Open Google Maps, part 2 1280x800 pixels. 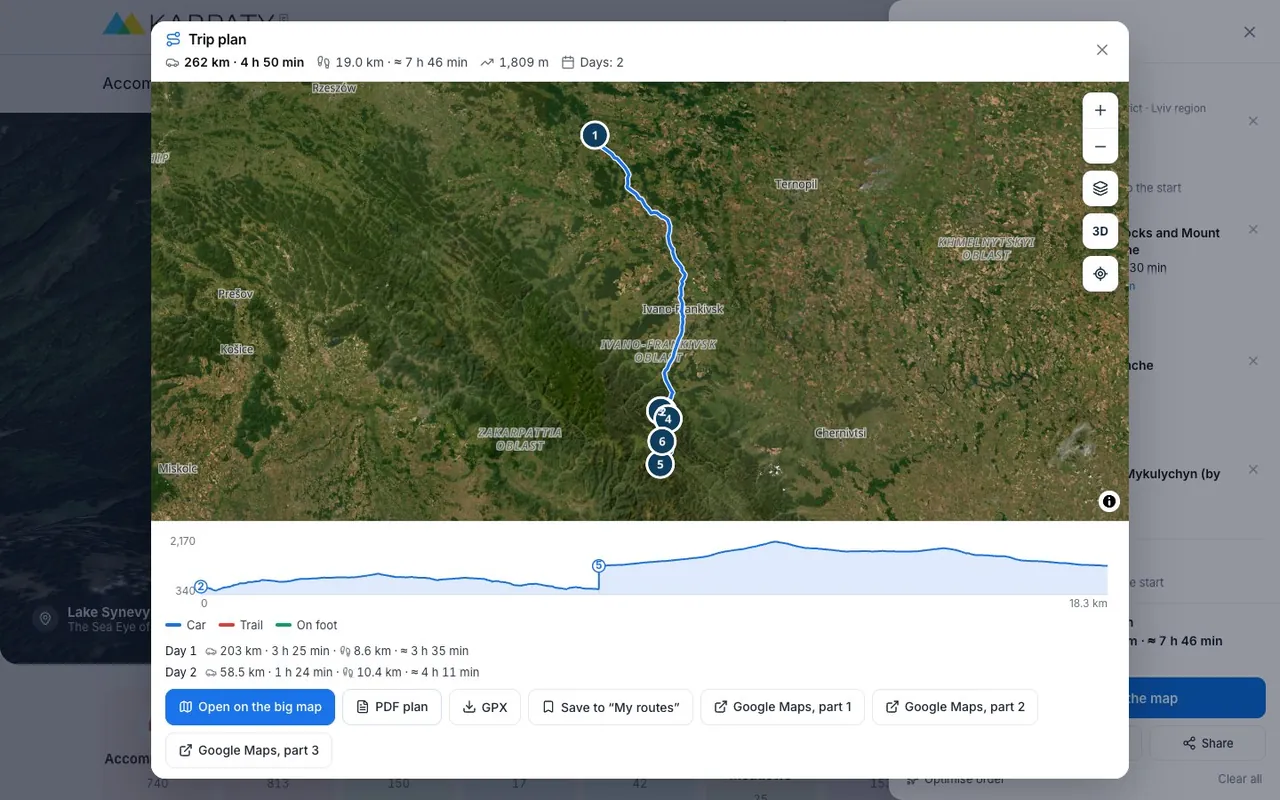coord(955,707)
